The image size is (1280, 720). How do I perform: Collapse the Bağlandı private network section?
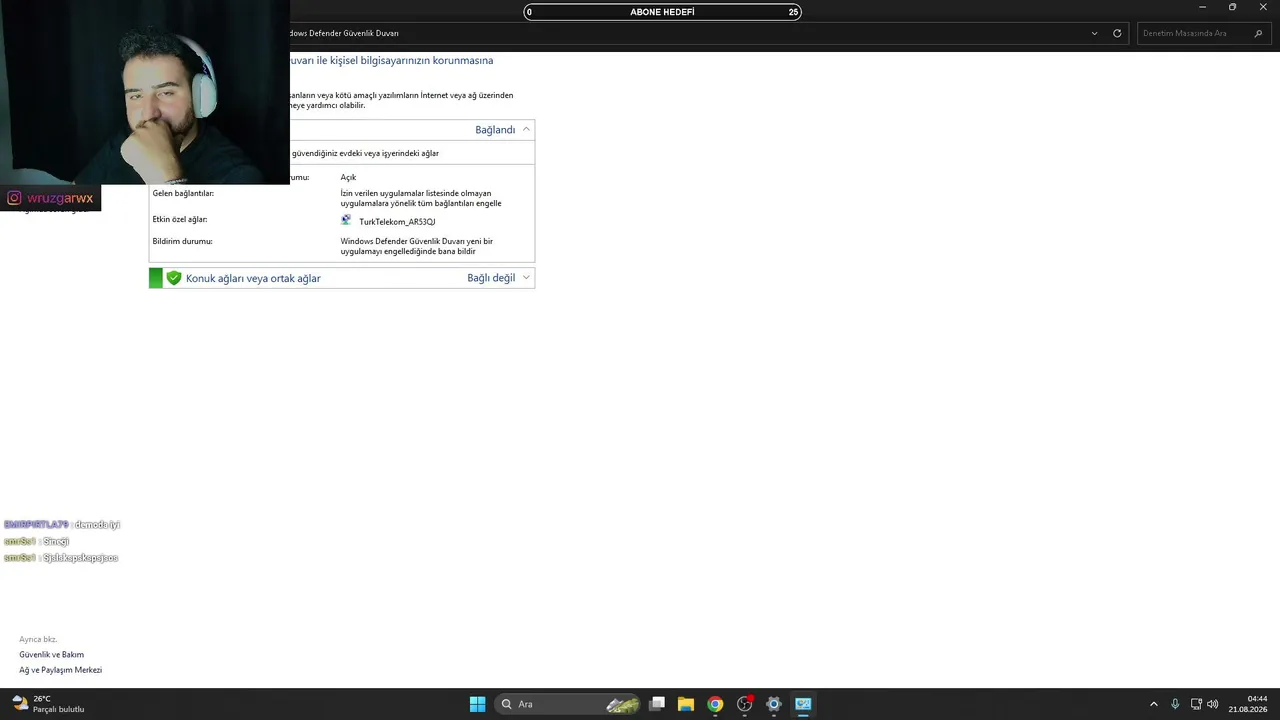tap(526, 129)
